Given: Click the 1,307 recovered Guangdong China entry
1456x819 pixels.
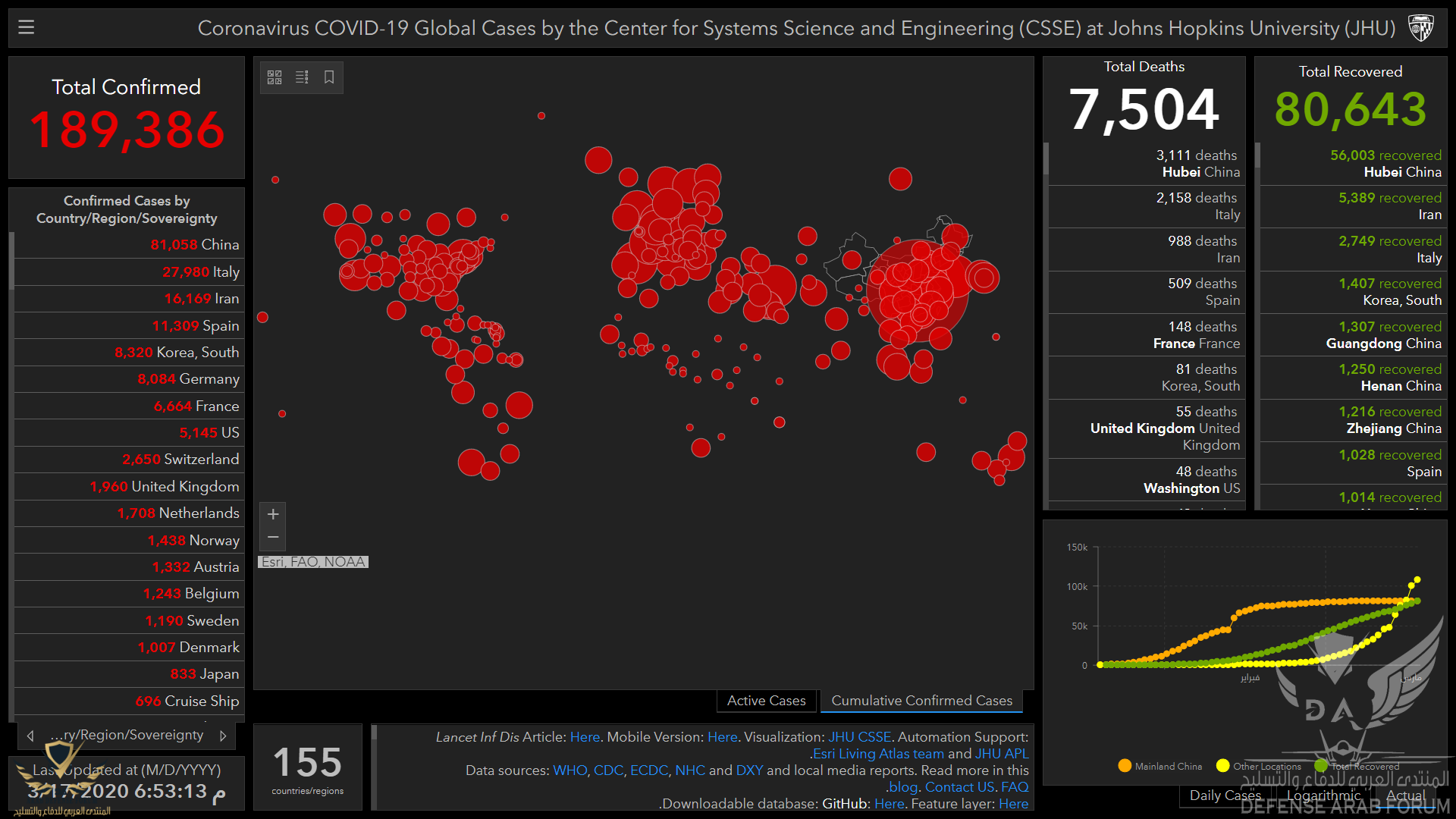Looking at the screenshot, I should tap(1353, 335).
